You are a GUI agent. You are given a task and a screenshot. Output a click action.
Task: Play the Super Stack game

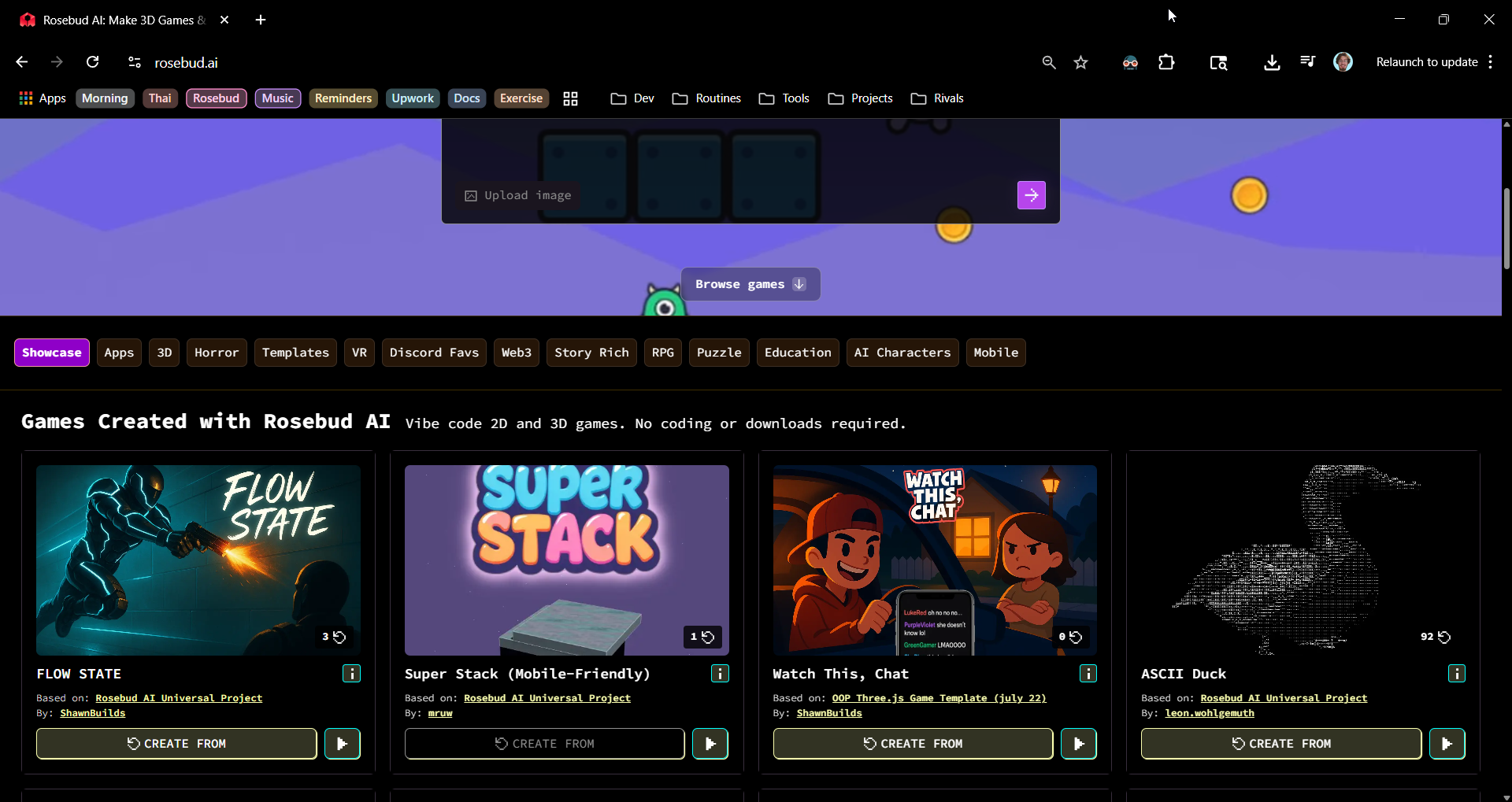[x=710, y=744]
